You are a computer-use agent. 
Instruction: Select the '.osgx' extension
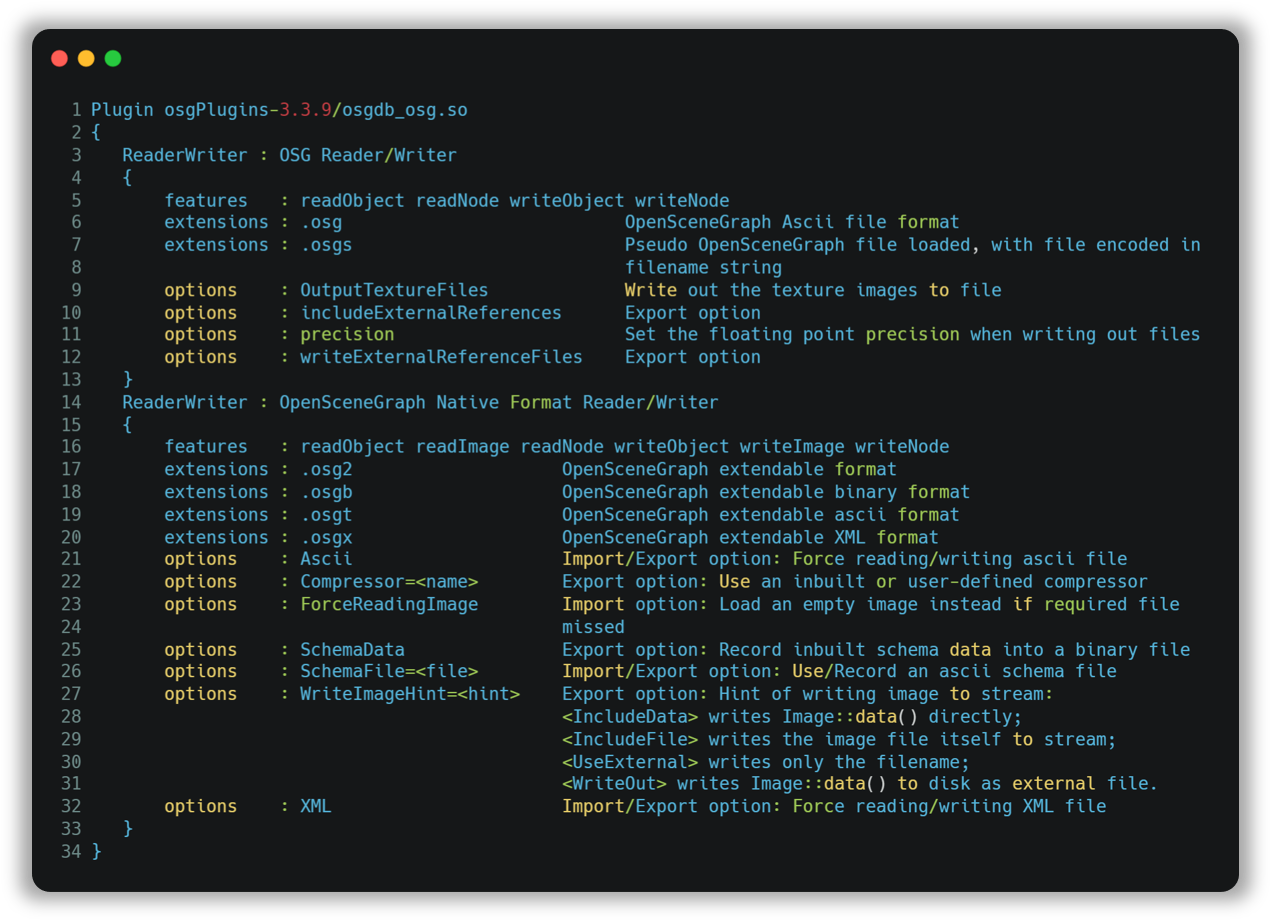(x=326, y=537)
